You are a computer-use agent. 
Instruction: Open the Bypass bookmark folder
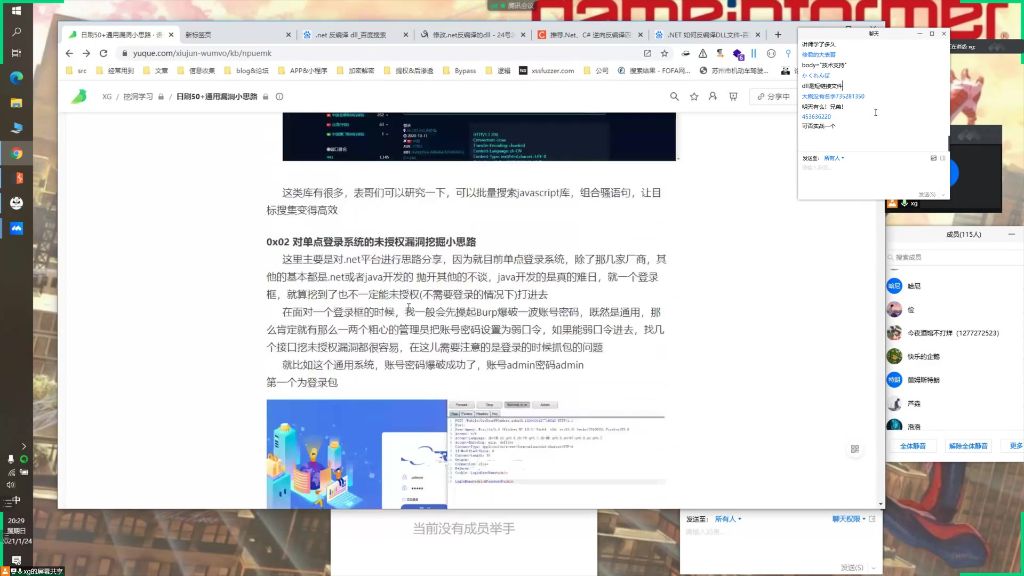coord(459,71)
